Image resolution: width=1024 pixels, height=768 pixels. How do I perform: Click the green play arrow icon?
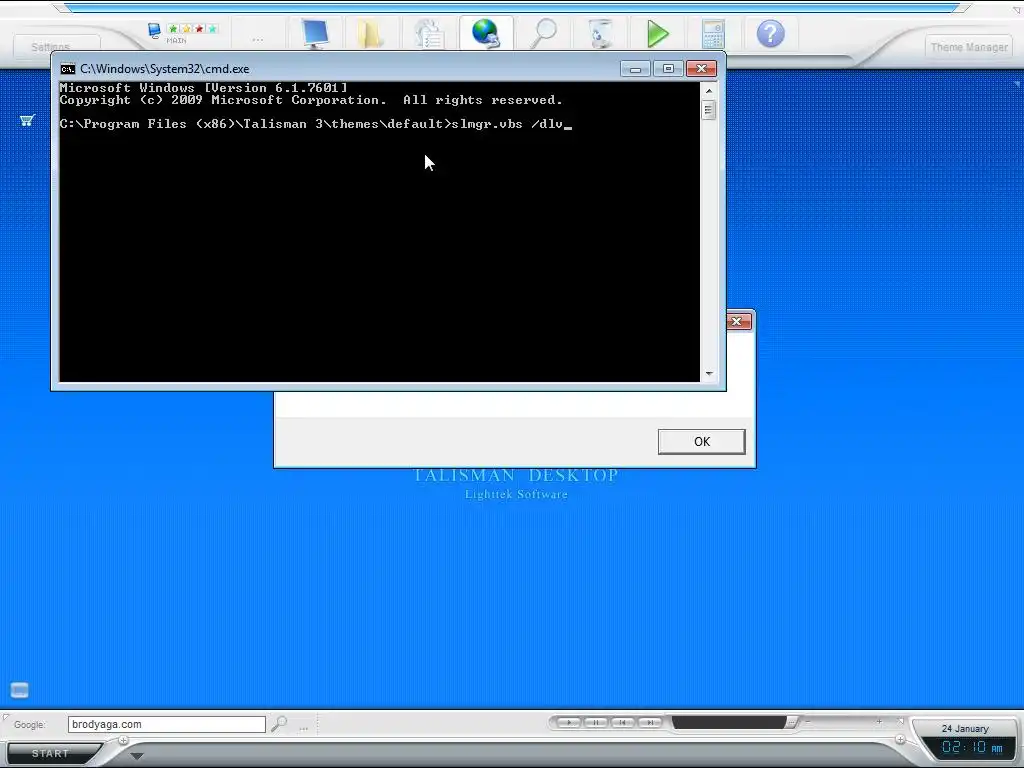pos(657,33)
